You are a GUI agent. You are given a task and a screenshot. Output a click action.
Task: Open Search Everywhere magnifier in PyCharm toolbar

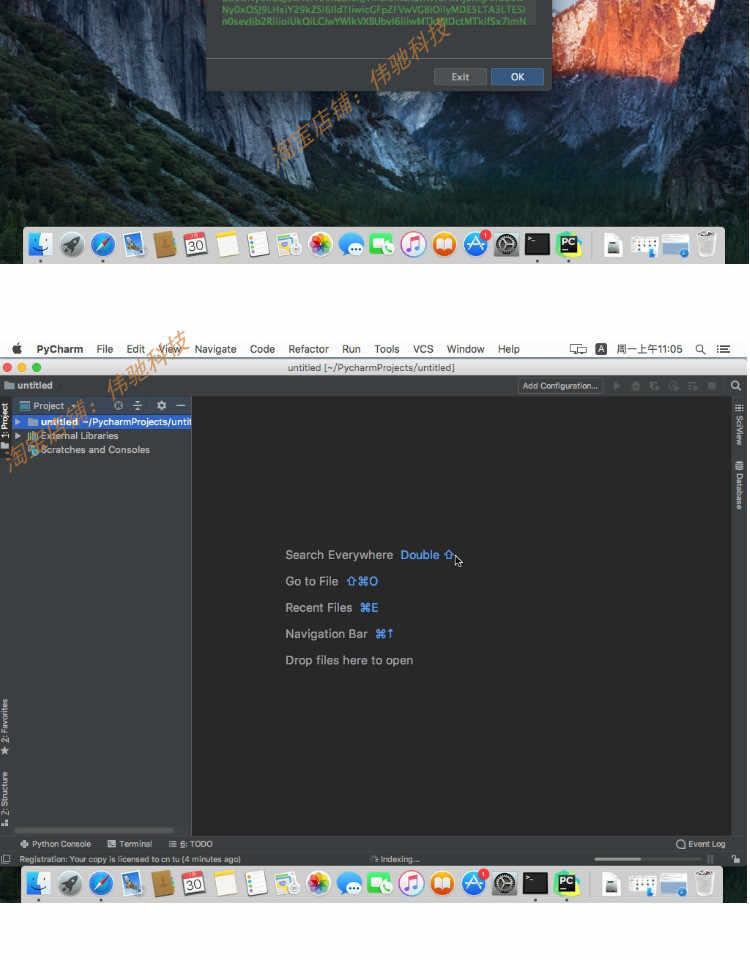(736, 386)
